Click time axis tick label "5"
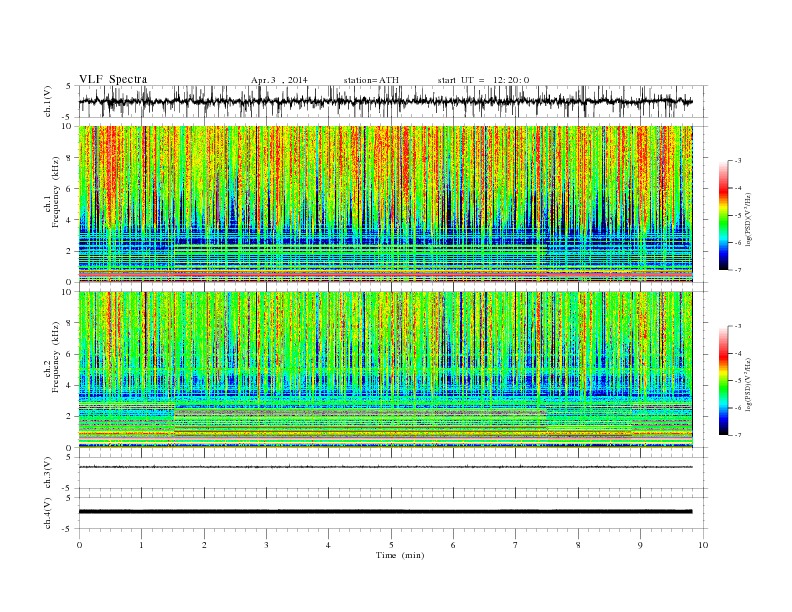 (391, 545)
